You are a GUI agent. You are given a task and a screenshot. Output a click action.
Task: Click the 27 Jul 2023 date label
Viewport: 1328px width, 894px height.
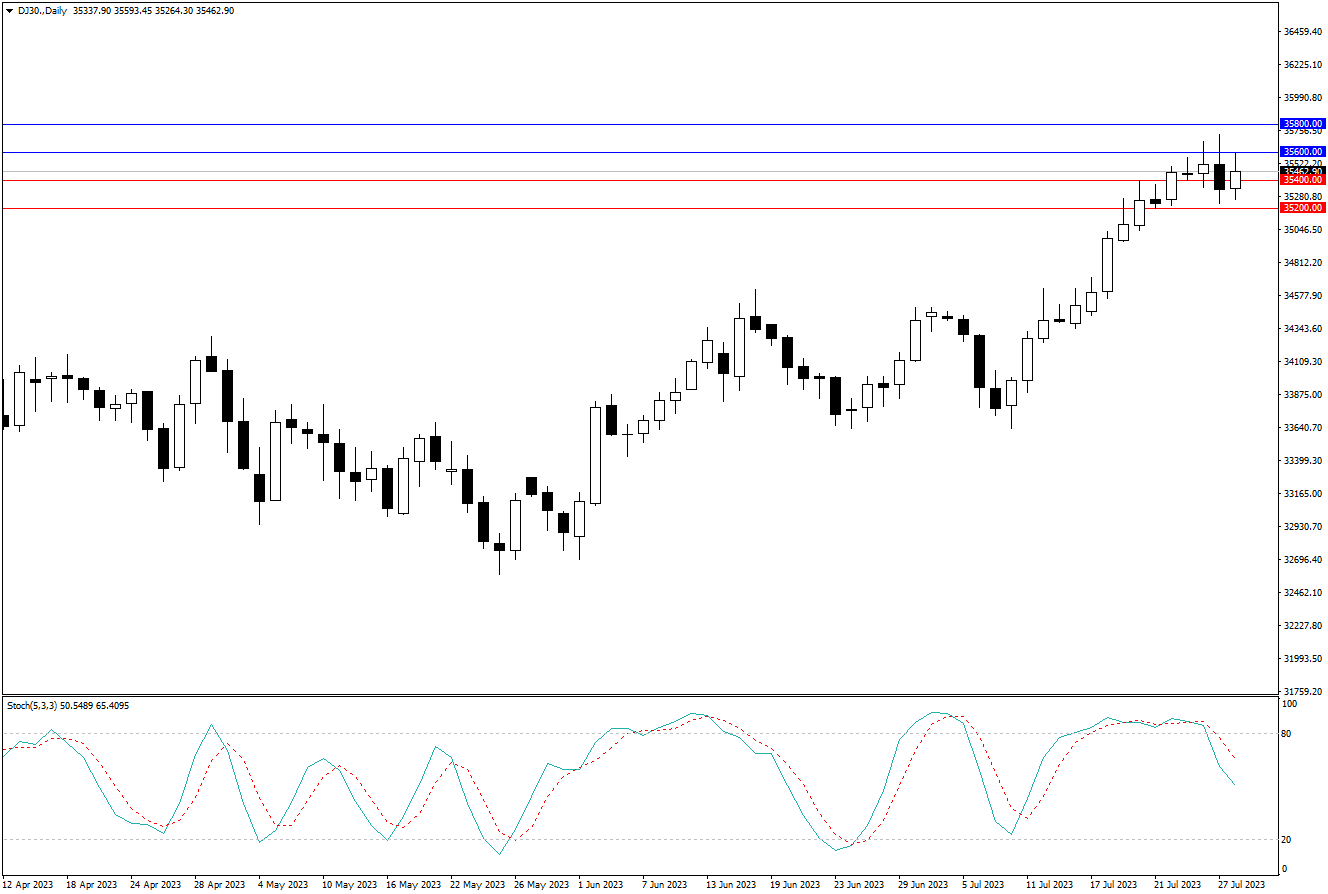pyautogui.click(x=1241, y=884)
